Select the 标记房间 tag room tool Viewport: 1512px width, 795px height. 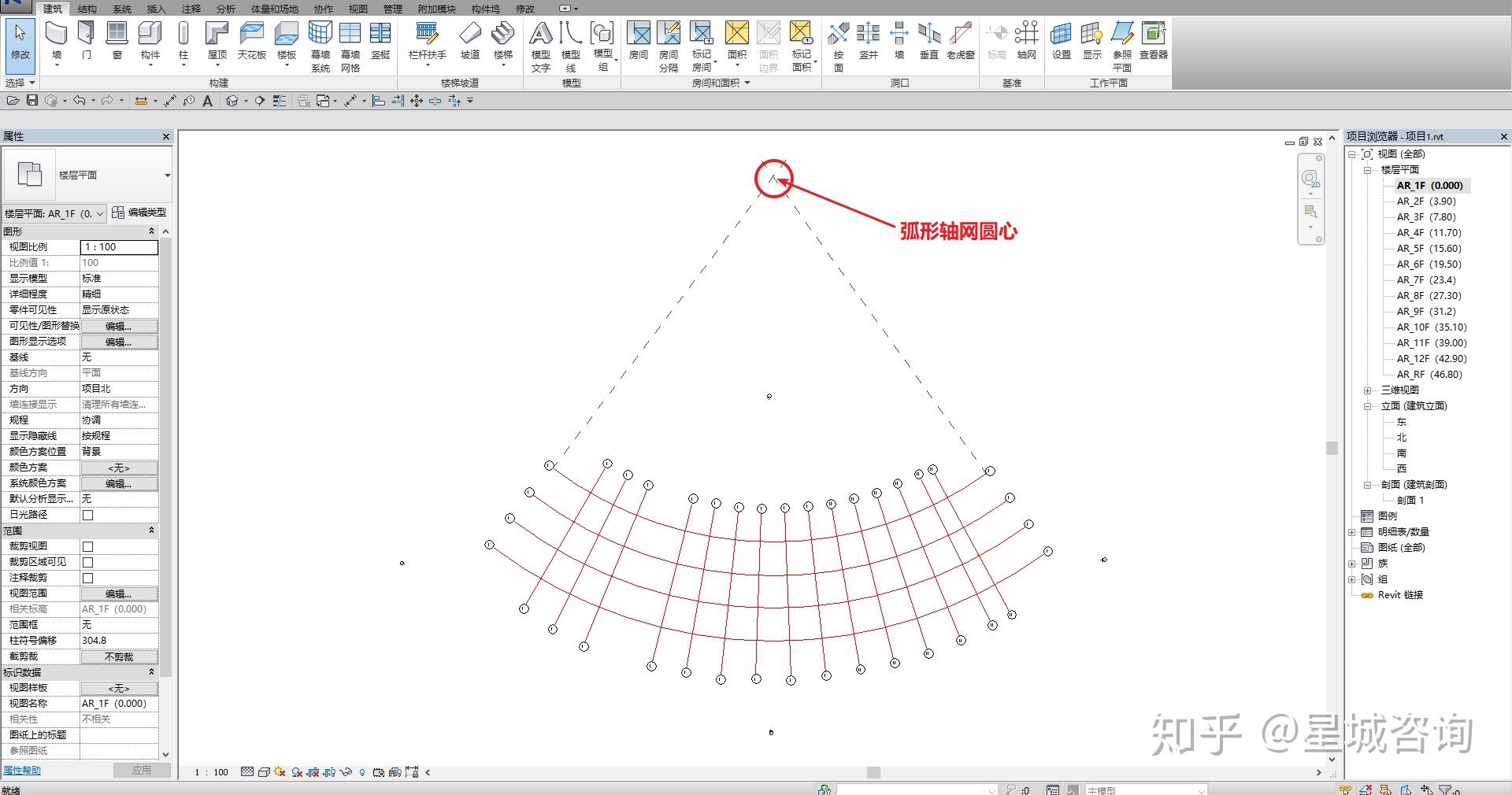pyautogui.click(x=702, y=46)
